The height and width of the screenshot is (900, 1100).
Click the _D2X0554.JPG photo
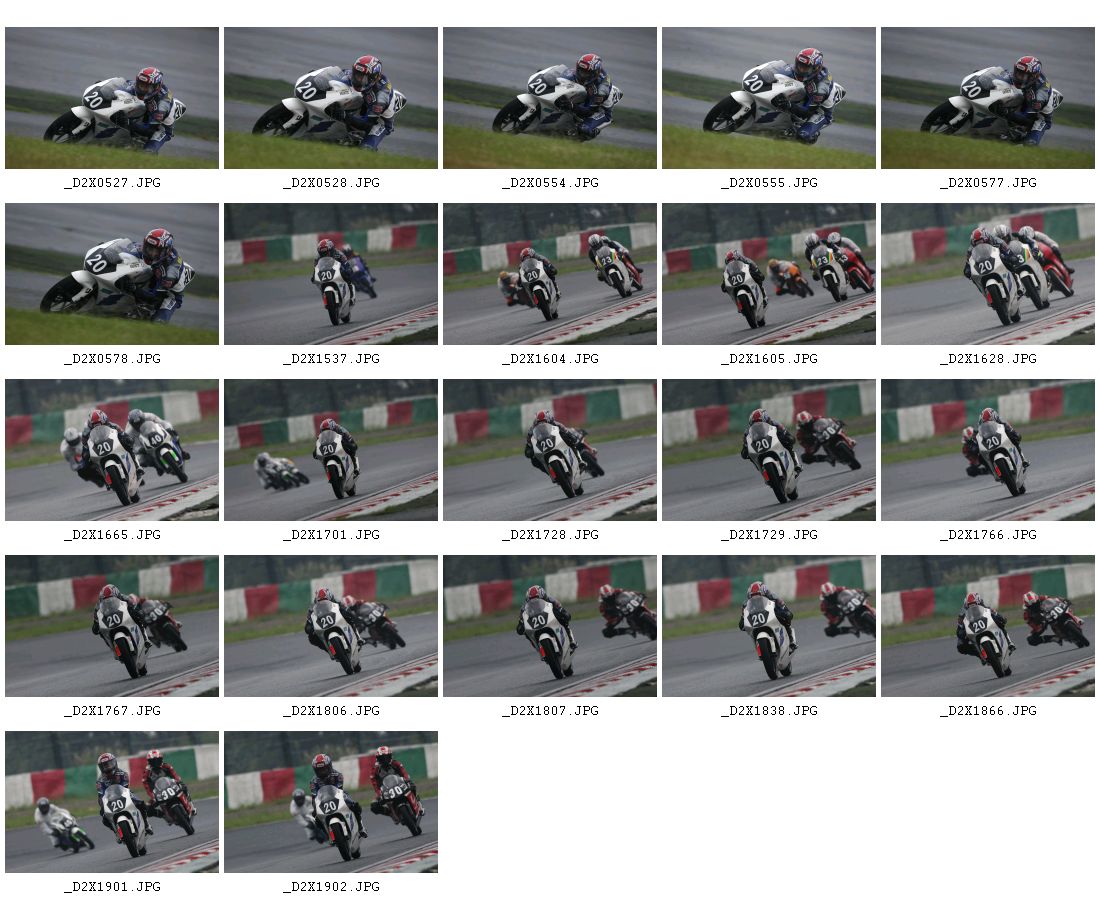pos(549,98)
